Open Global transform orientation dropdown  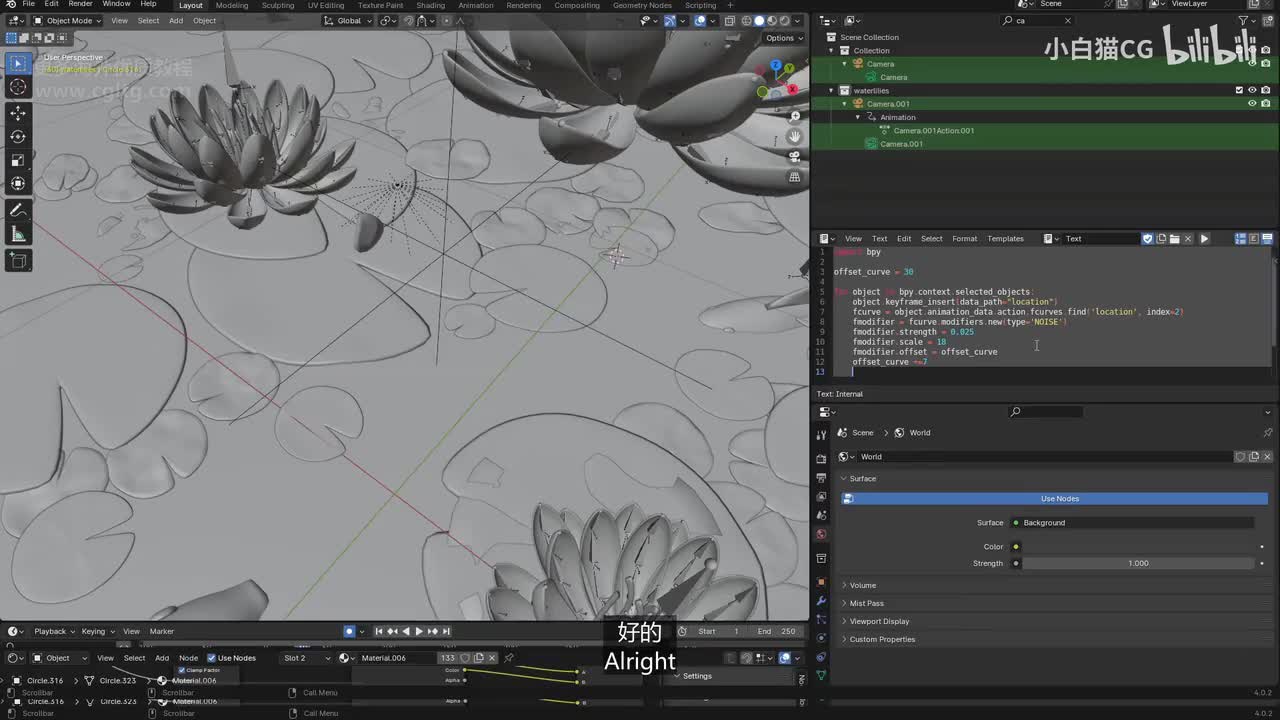(348, 20)
